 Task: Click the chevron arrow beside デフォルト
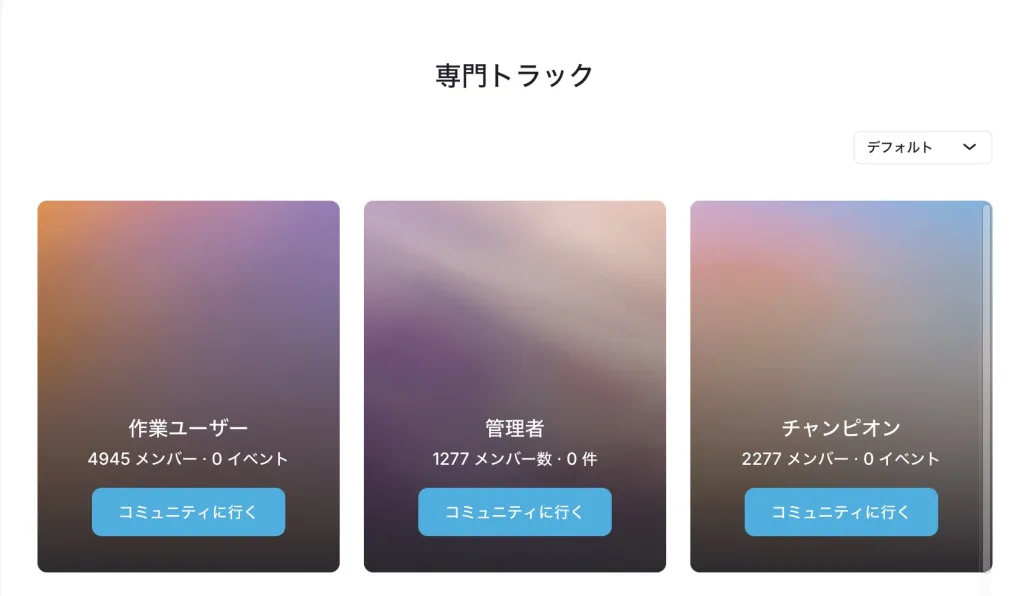[968, 147]
